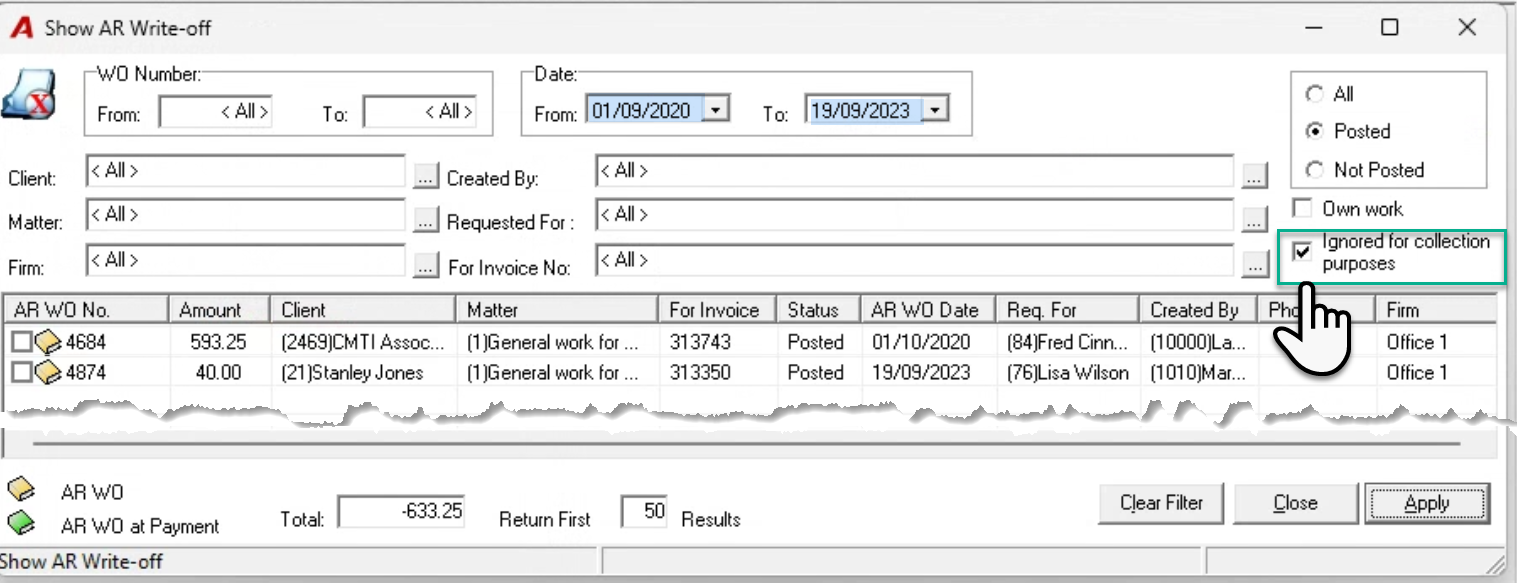Click the Requested For filter field
The image size is (1517, 585).
point(914,215)
